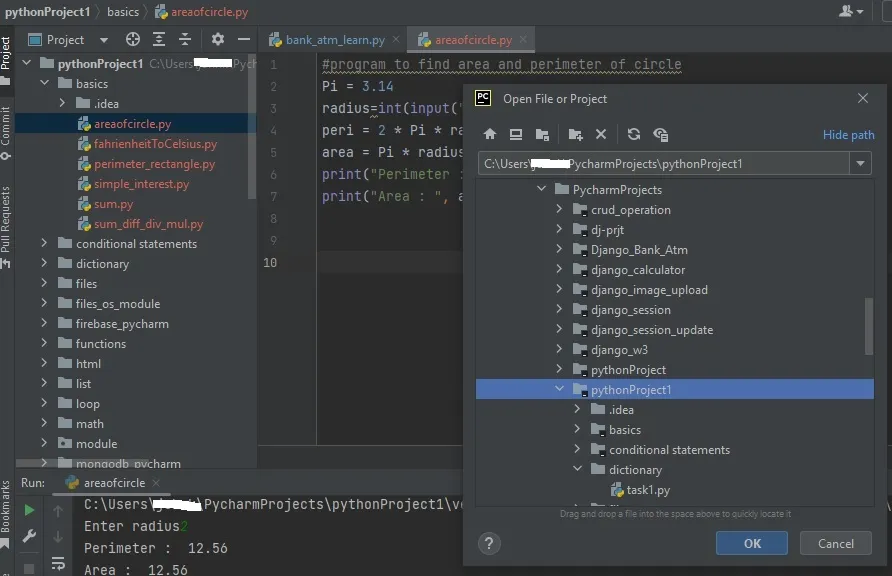Open the Commit tool window tab
The height and width of the screenshot is (576, 892).
(x=6, y=133)
